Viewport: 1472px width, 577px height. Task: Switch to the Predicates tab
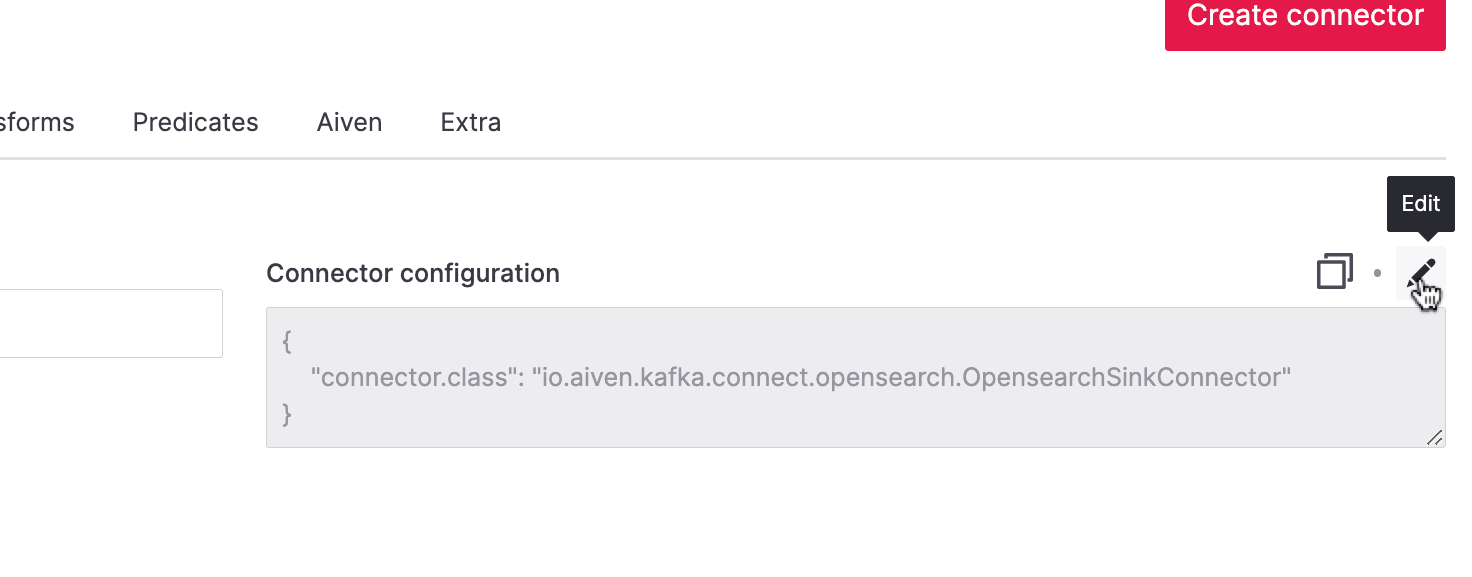195,122
